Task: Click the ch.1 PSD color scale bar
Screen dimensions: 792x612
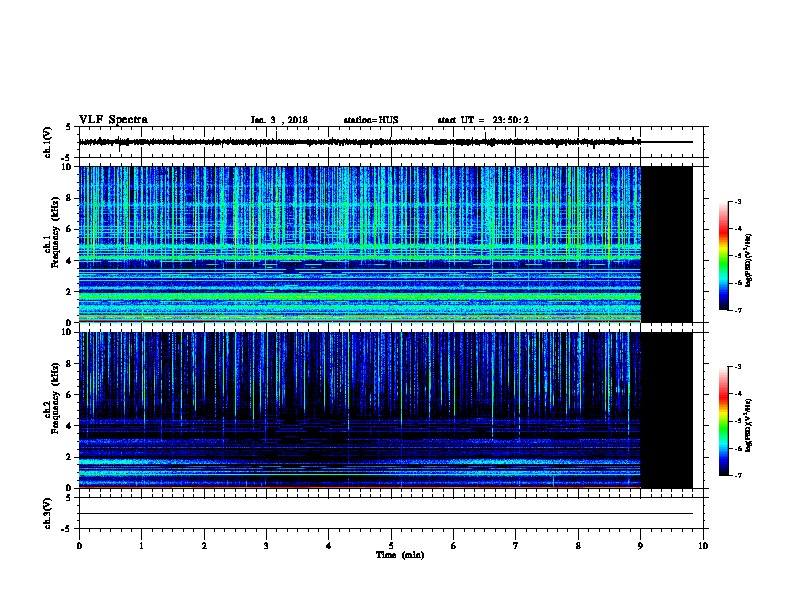Action: point(724,256)
